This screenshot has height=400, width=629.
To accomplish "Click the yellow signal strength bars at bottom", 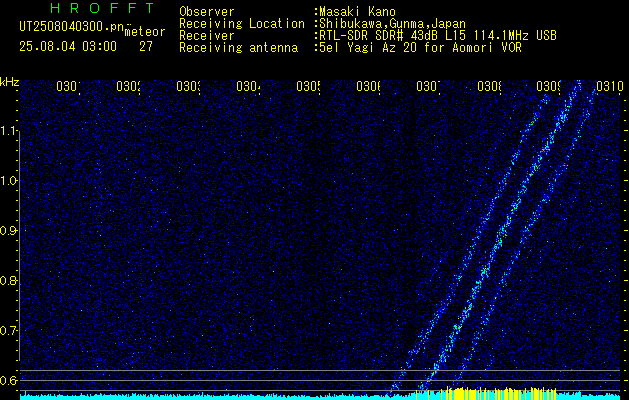I will point(487,393).
